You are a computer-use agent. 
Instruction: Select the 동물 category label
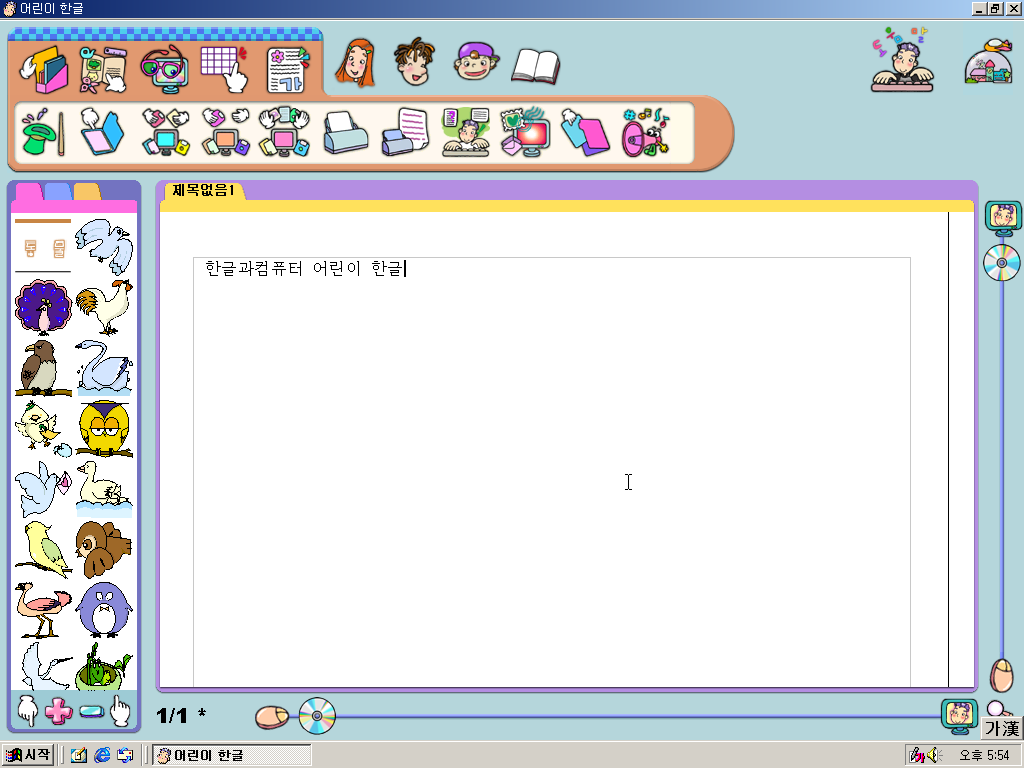pyautogui.click(x=43, y=248)
